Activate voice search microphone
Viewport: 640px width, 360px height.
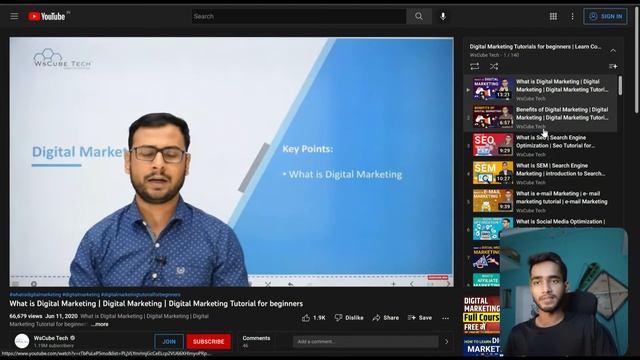[x=443, y=16]
